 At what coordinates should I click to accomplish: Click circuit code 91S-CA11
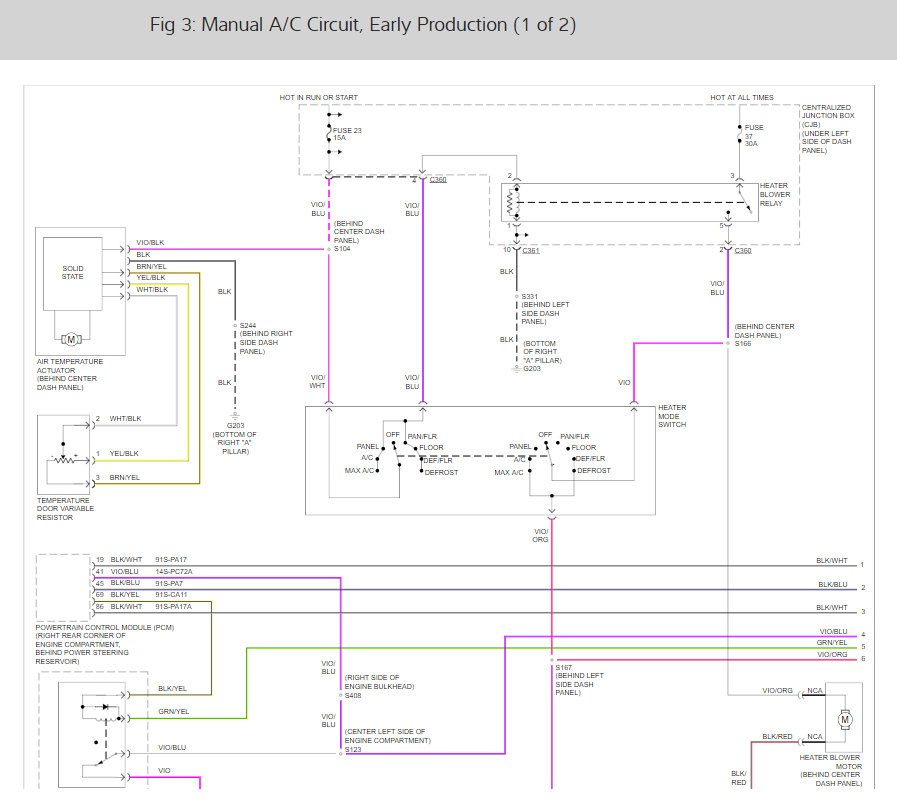171,595
